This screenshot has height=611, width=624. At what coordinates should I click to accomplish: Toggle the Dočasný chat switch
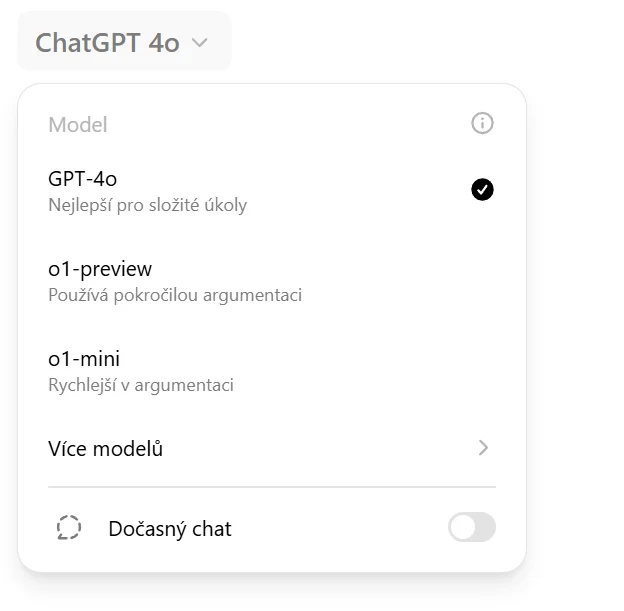click(472, 527)
